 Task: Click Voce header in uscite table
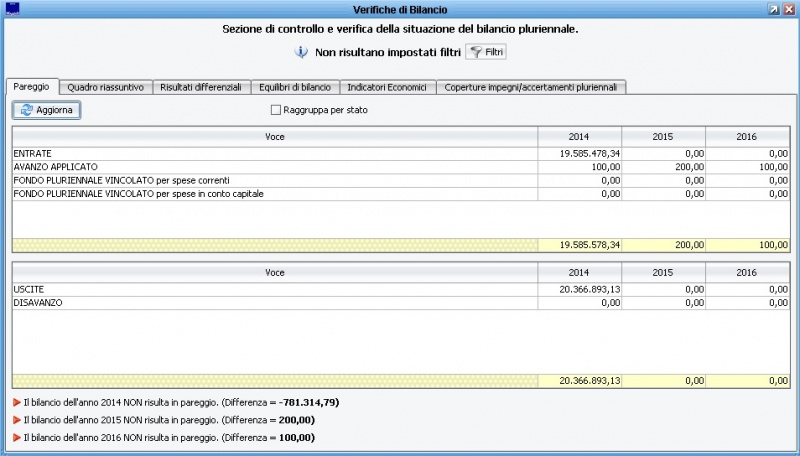pyautogui.click(x=275, y=273)
